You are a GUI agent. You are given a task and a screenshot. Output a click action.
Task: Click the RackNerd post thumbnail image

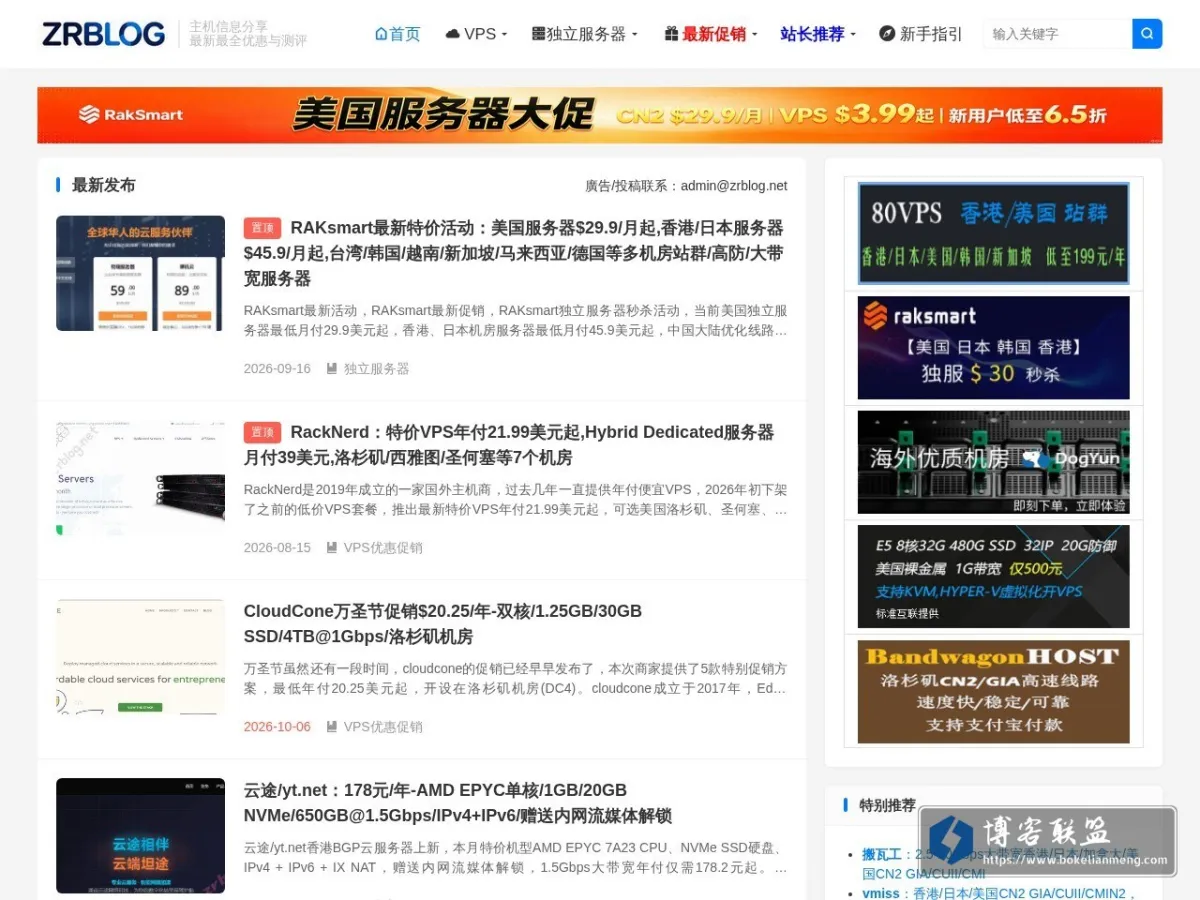coord(140,478)
